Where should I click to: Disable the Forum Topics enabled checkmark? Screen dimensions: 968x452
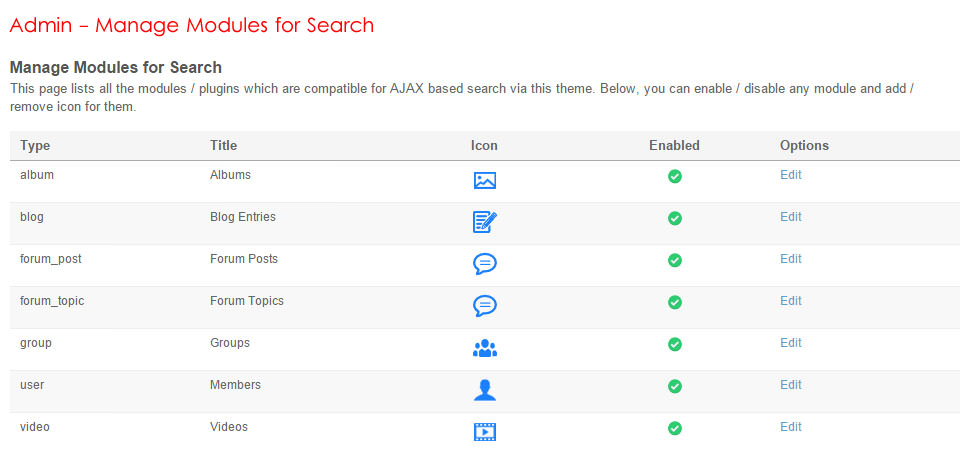coord(675,302)
